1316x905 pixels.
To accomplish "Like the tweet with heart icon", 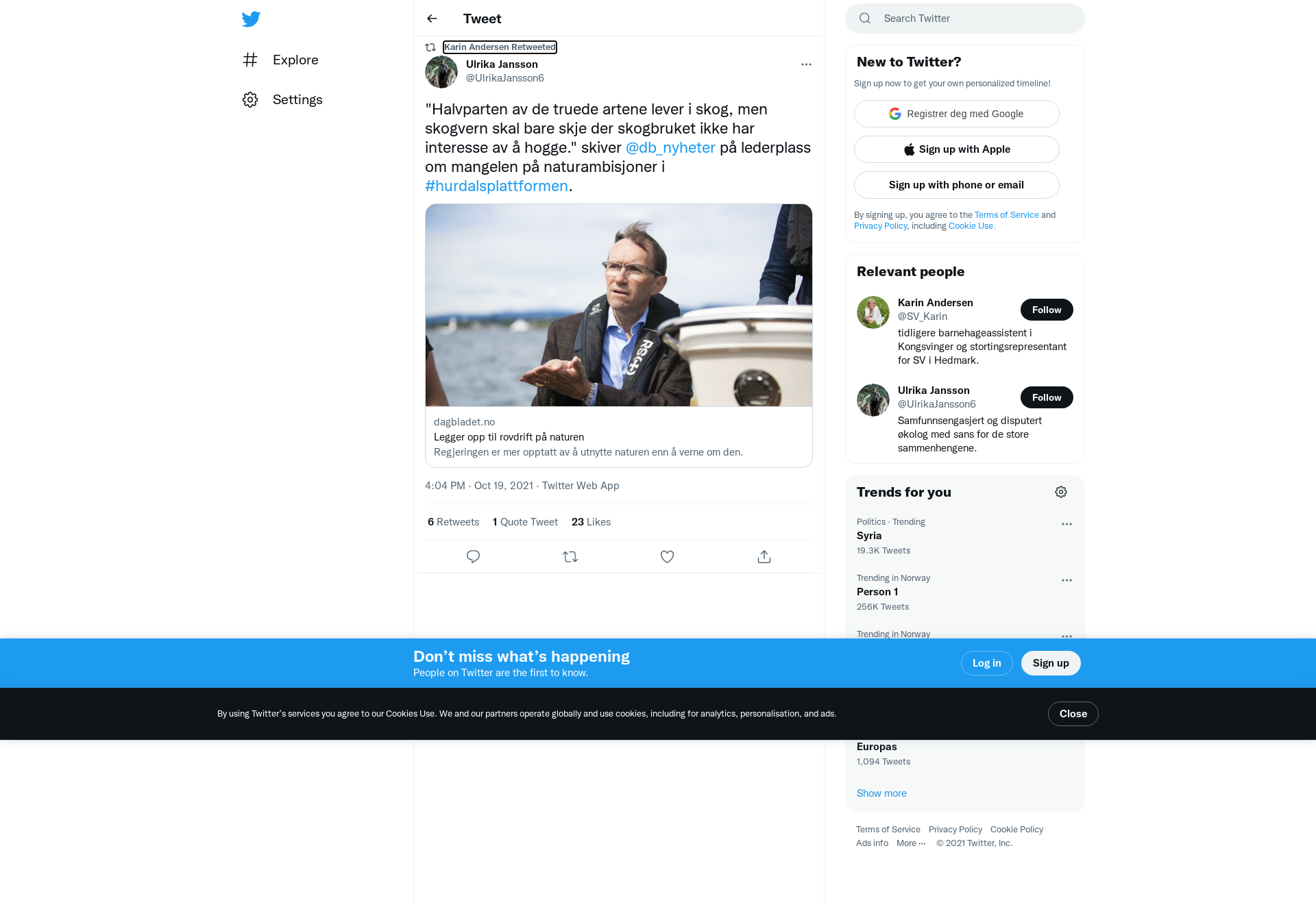I will pos(667,556).
